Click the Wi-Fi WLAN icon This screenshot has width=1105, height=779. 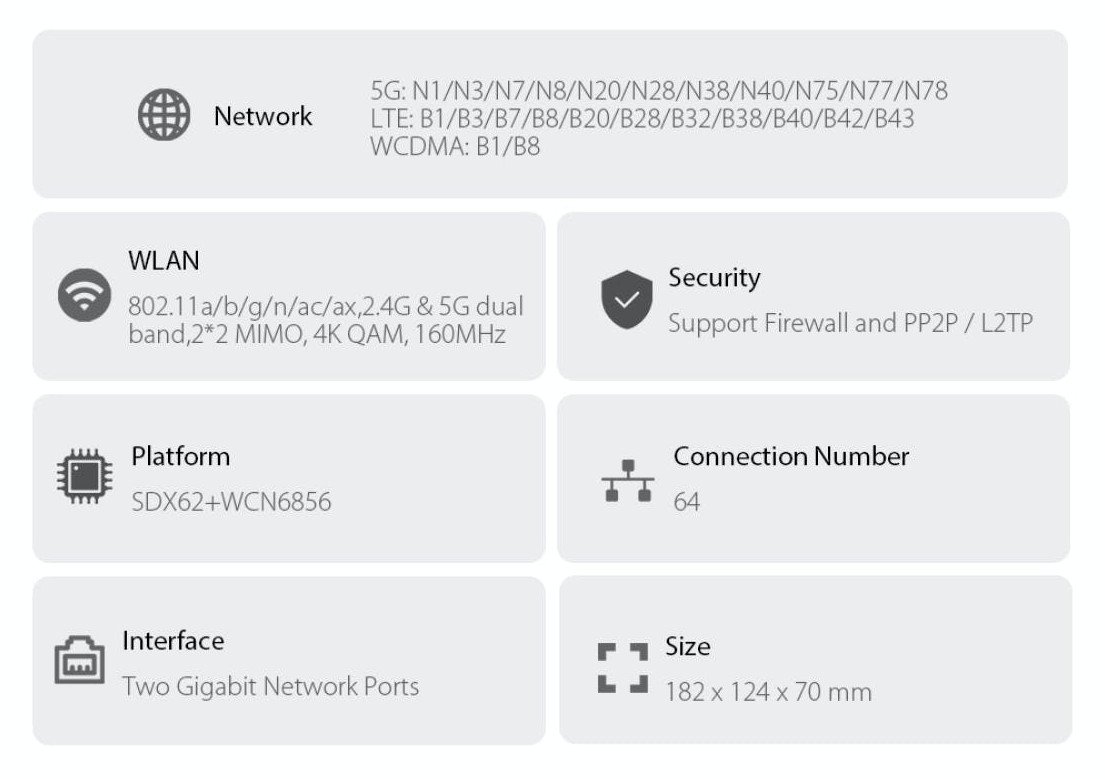(84, 296)
